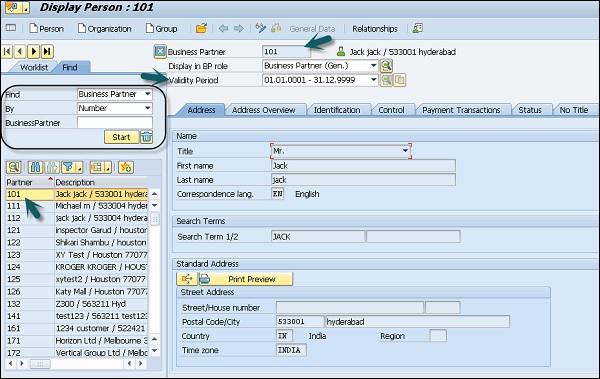Image resolution: width=600 pixels, height=379 pixels.
Task: Close the business partner with X icon
Action: click(160, 51)
